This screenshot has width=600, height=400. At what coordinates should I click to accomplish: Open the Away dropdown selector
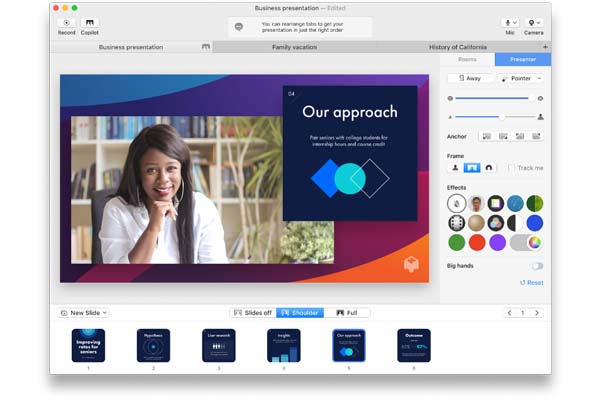pyautogui.click(x=471, y=78)
